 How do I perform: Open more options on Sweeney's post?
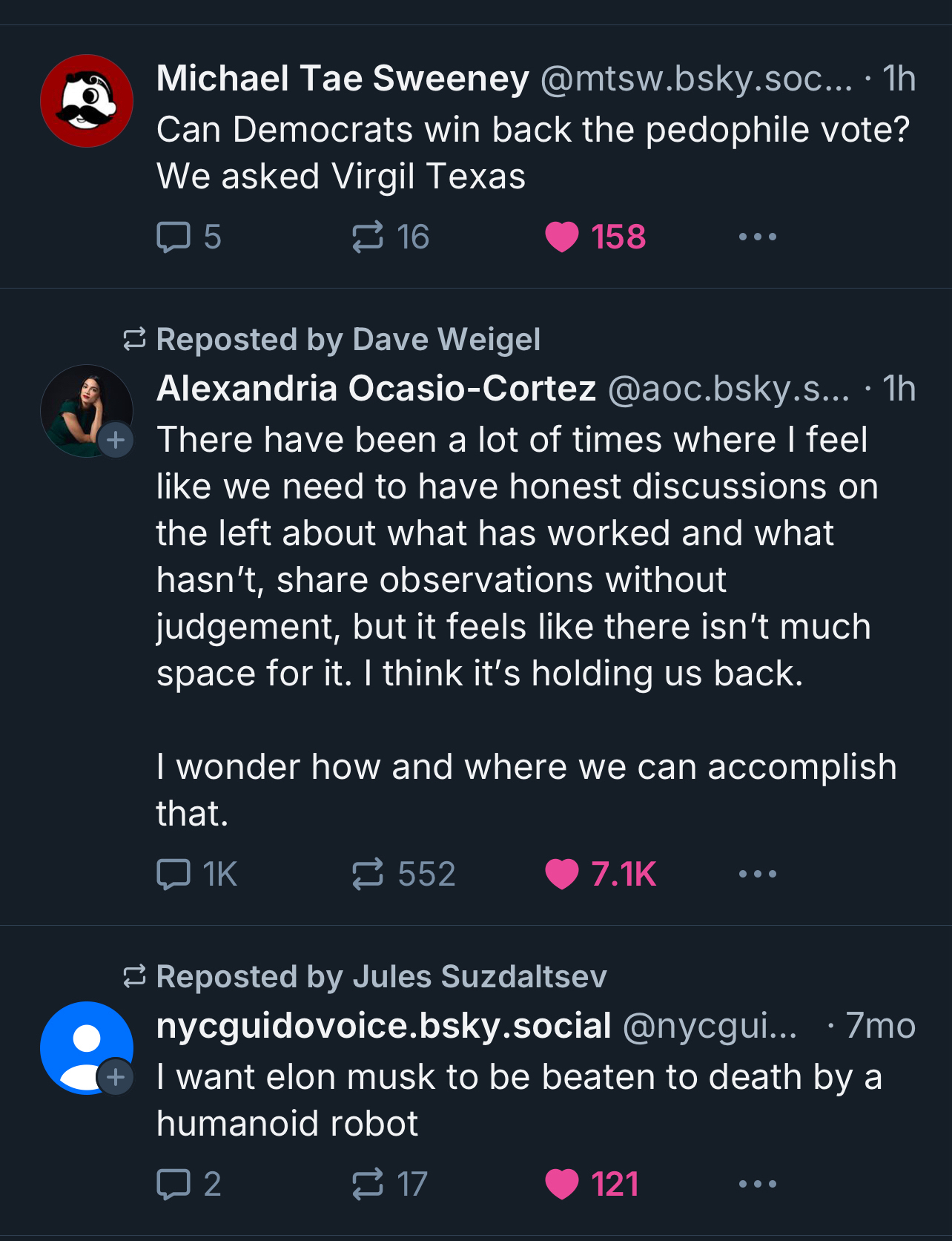click(x=757, y=237)
